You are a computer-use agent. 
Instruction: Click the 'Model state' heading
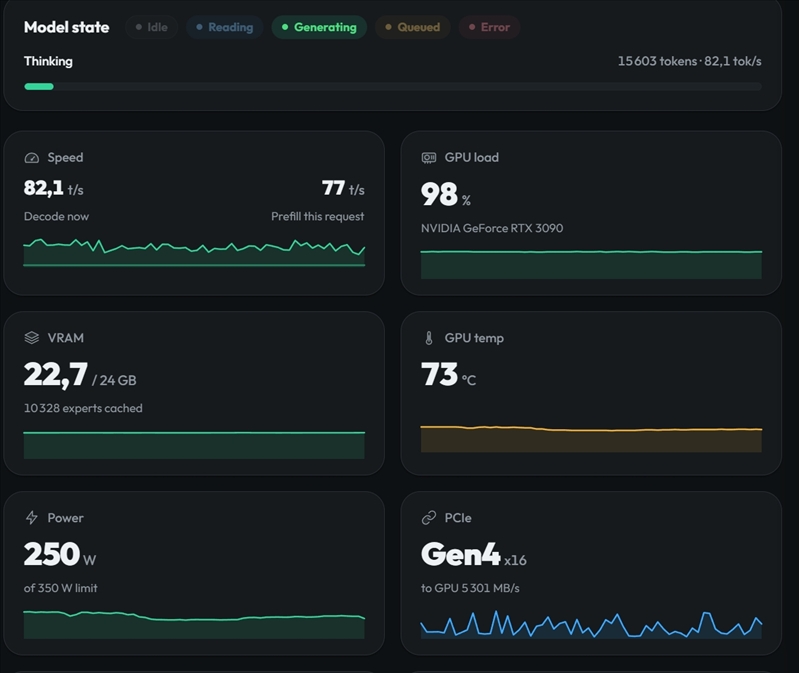(x=66, y=27)
